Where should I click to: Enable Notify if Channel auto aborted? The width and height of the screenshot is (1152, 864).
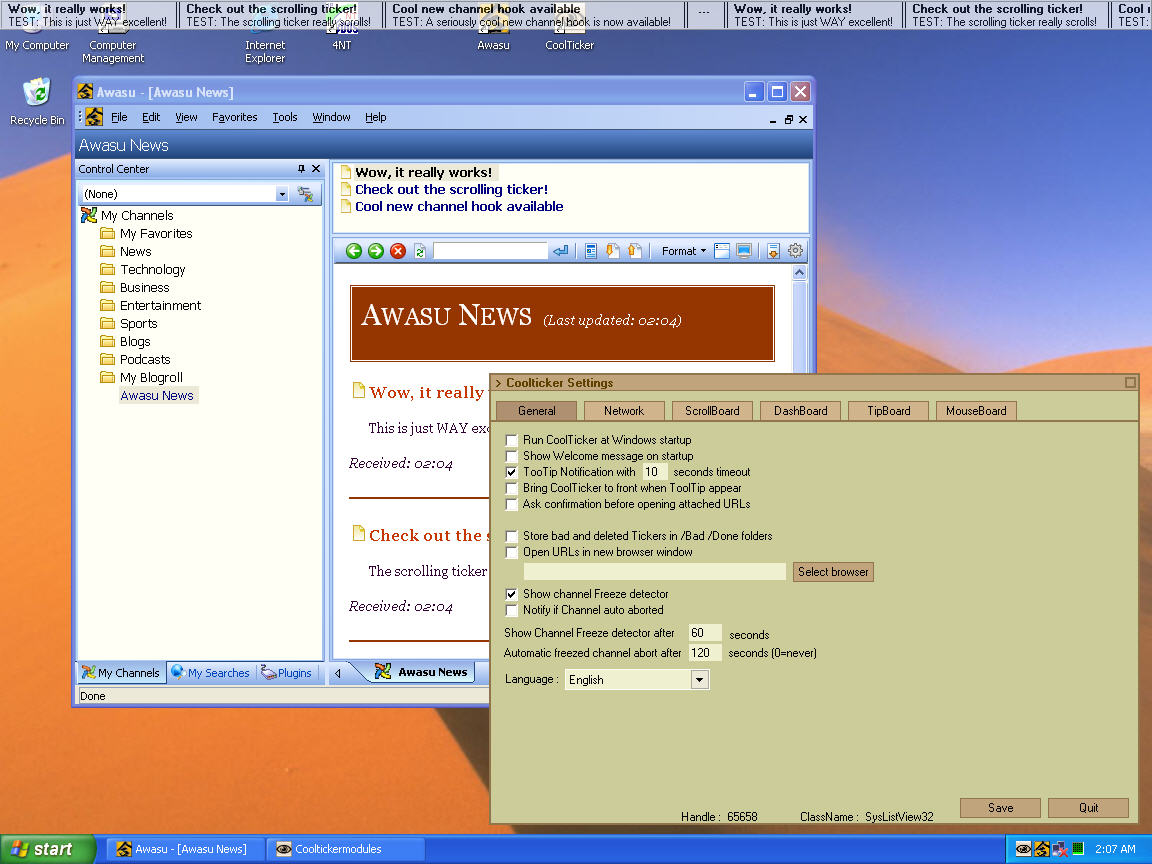511,611
